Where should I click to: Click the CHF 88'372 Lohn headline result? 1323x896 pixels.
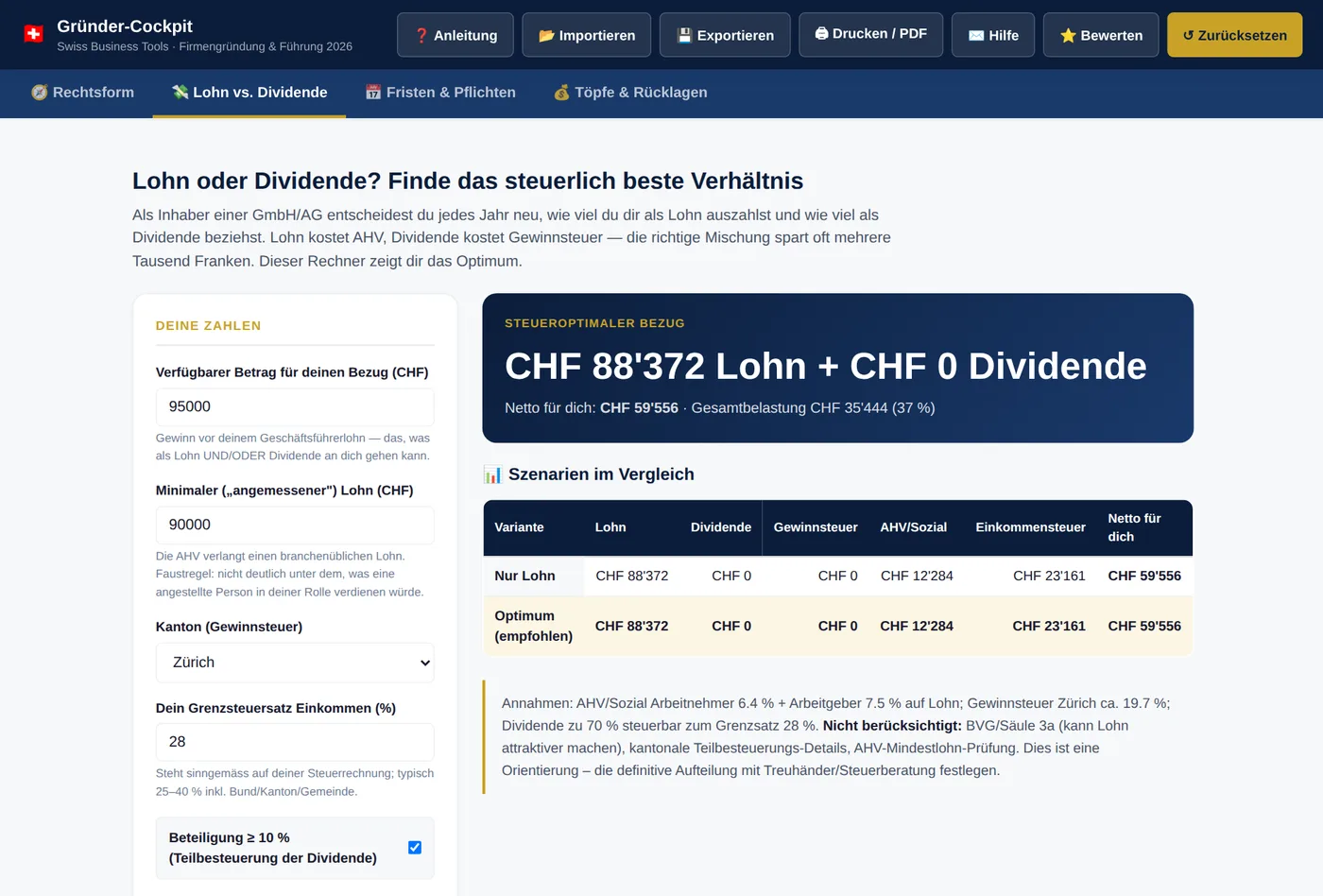(x=826, y=367)
